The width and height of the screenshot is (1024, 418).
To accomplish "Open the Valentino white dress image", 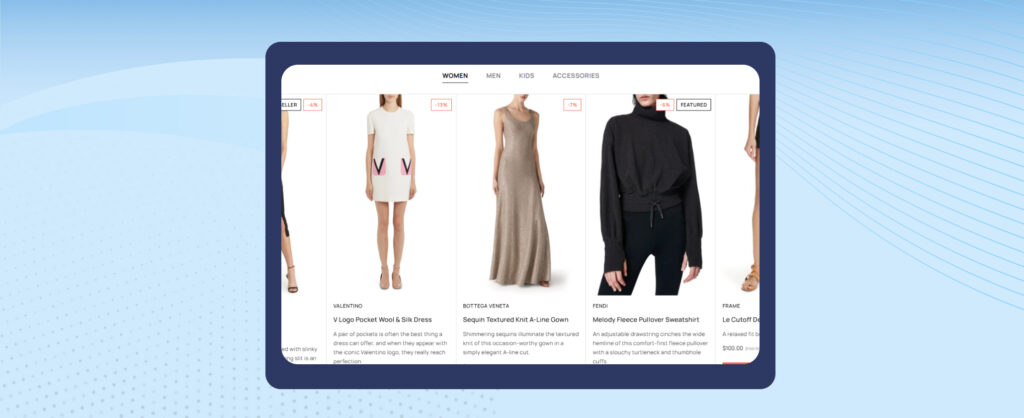I will (391, 193).
